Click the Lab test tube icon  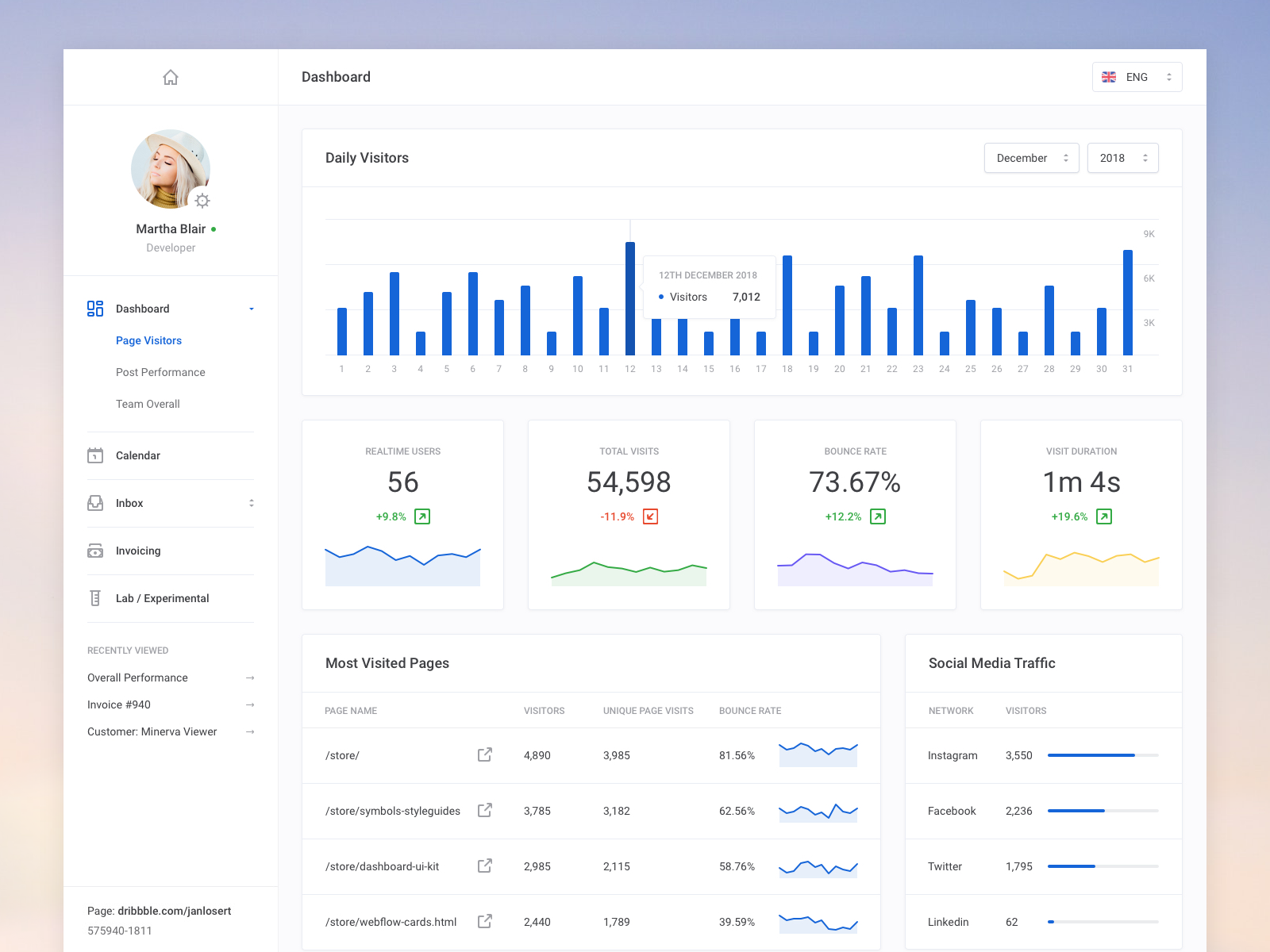pyautogui.click(x=95, y=598)
